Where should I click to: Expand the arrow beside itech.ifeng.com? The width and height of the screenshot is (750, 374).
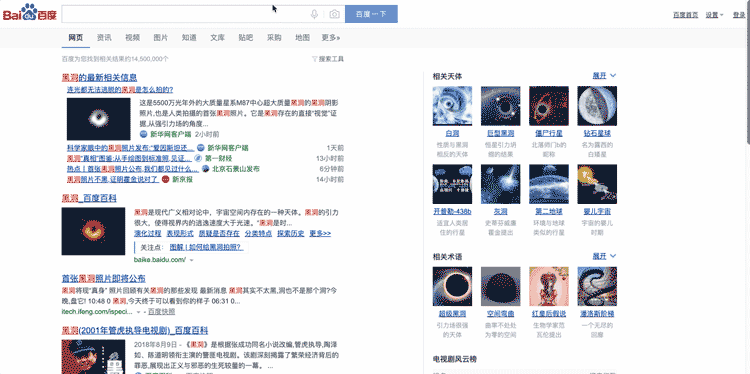tap(139, 312)
